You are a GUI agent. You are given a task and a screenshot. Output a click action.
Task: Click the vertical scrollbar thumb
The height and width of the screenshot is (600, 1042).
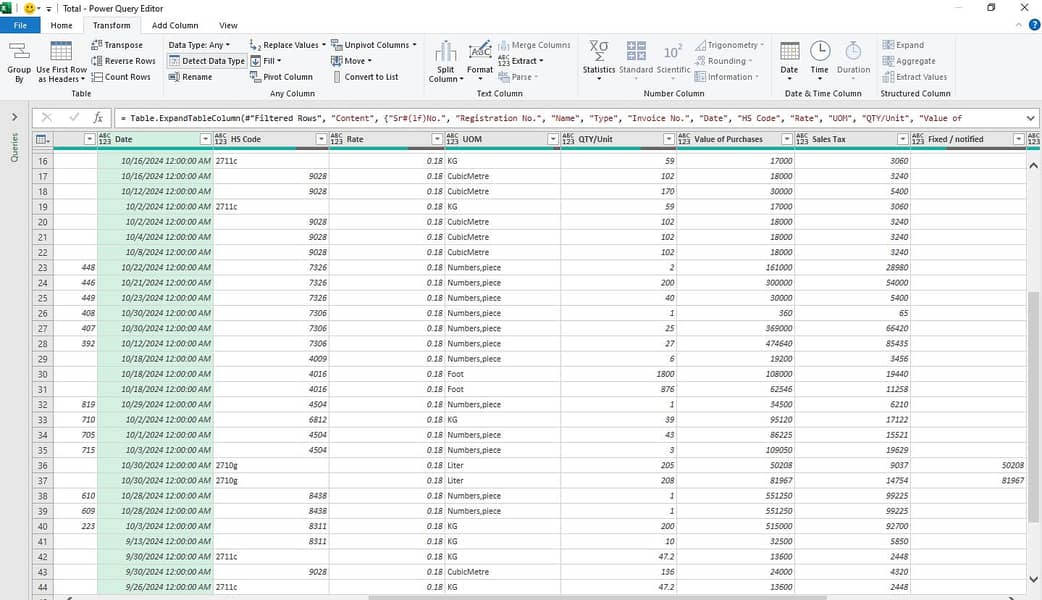click(1033, 405)
